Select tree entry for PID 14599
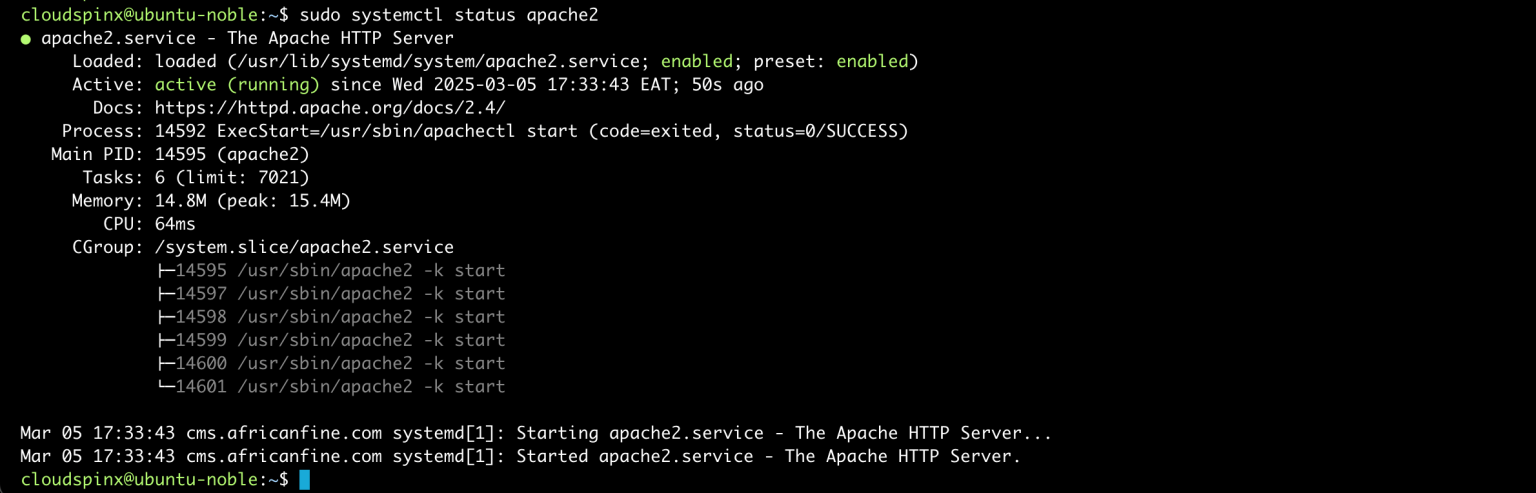This screenshot has height=493, width=1536. pos(330,340)
